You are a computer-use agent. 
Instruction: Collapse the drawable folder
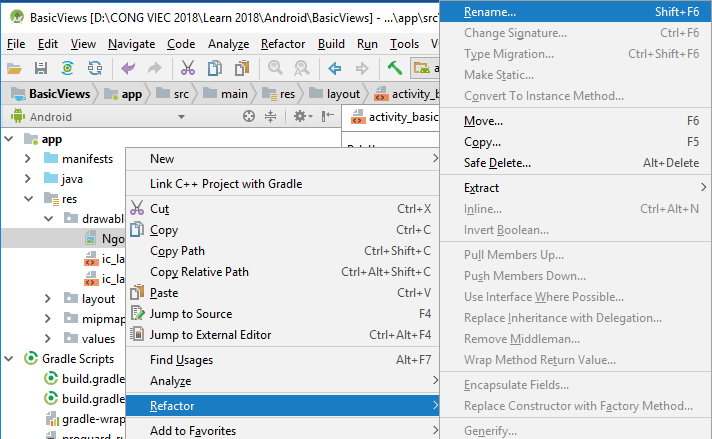pos(48,219)
